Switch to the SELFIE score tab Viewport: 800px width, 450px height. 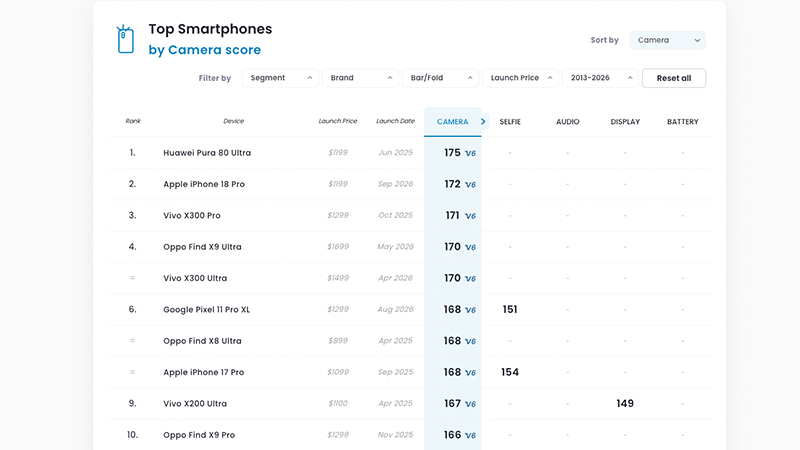coord(510,122)
